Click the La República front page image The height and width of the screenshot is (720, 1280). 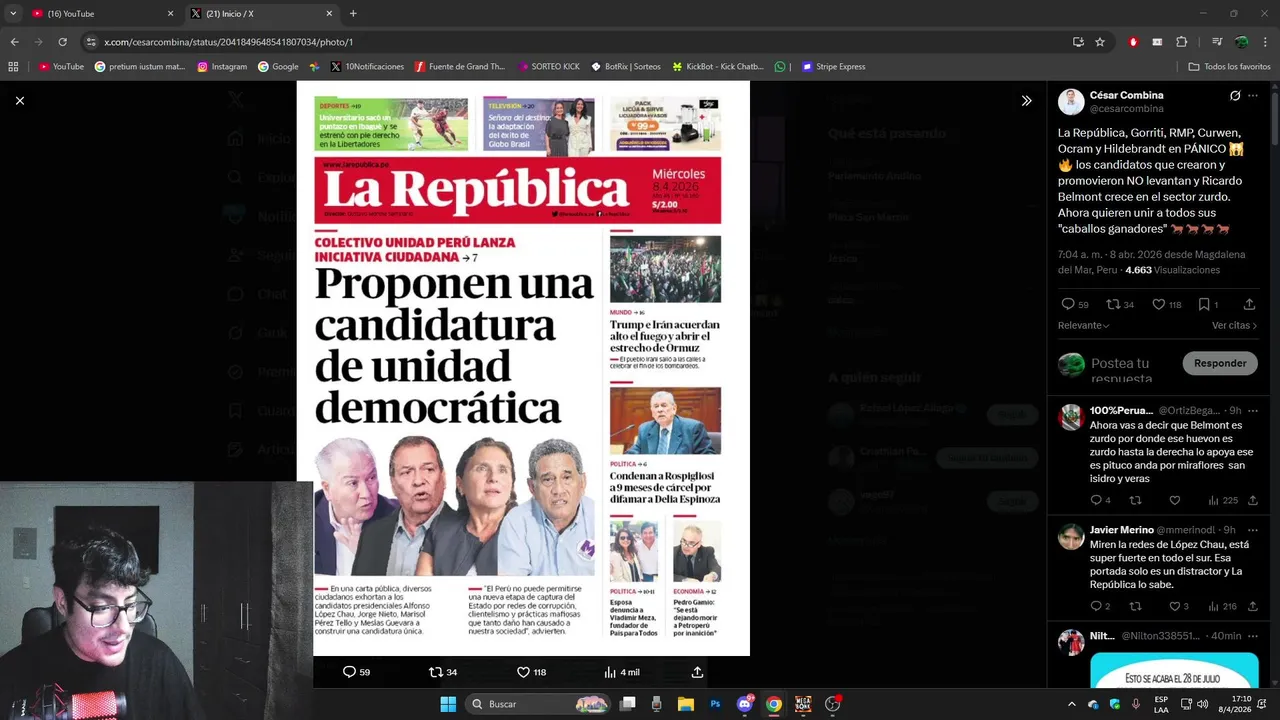pos(523,368)
